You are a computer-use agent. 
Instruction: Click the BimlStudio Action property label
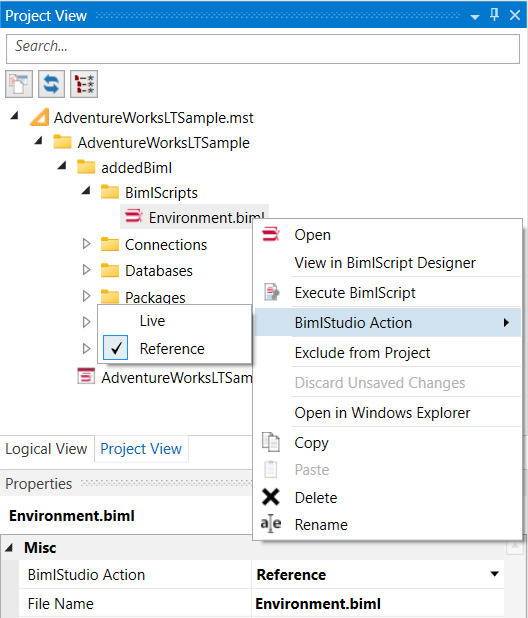(x=86, y=574)
